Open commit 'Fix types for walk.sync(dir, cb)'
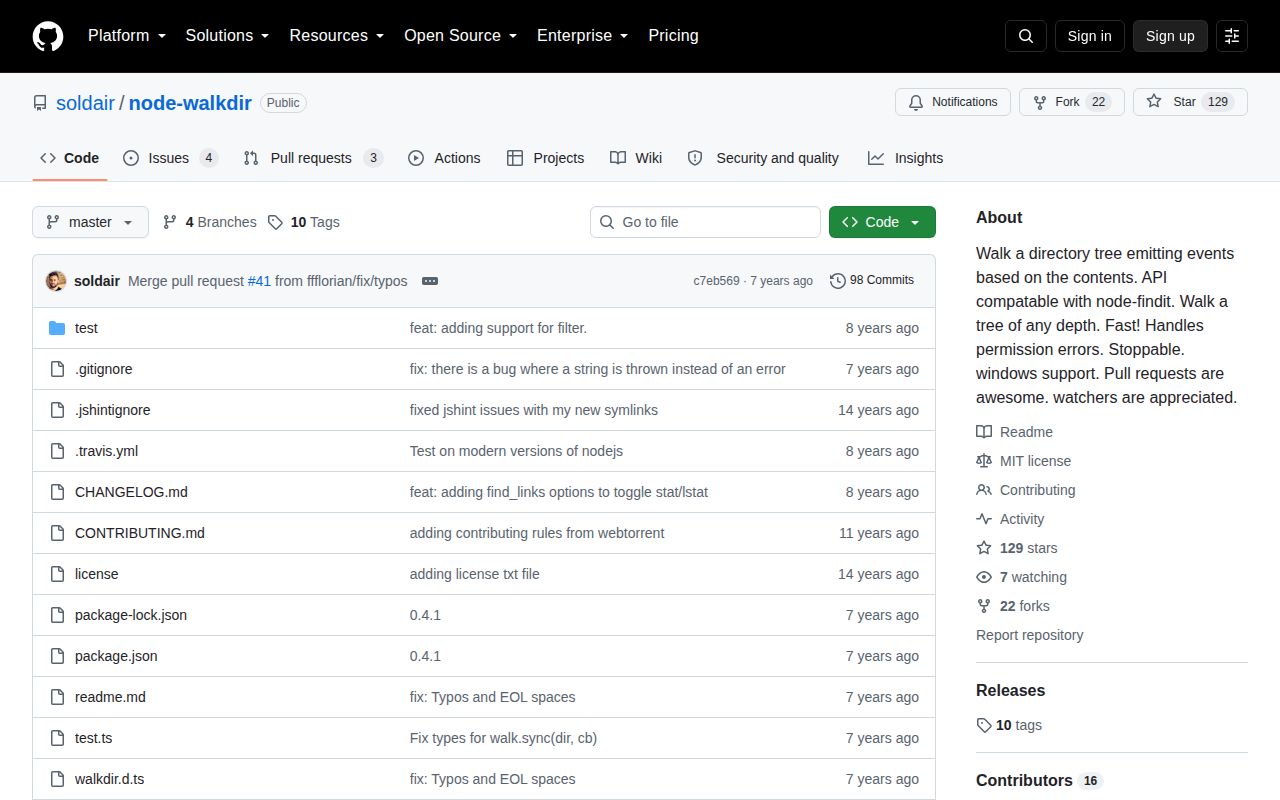This screenshot has width=1280, height=800. click(503, 738)
